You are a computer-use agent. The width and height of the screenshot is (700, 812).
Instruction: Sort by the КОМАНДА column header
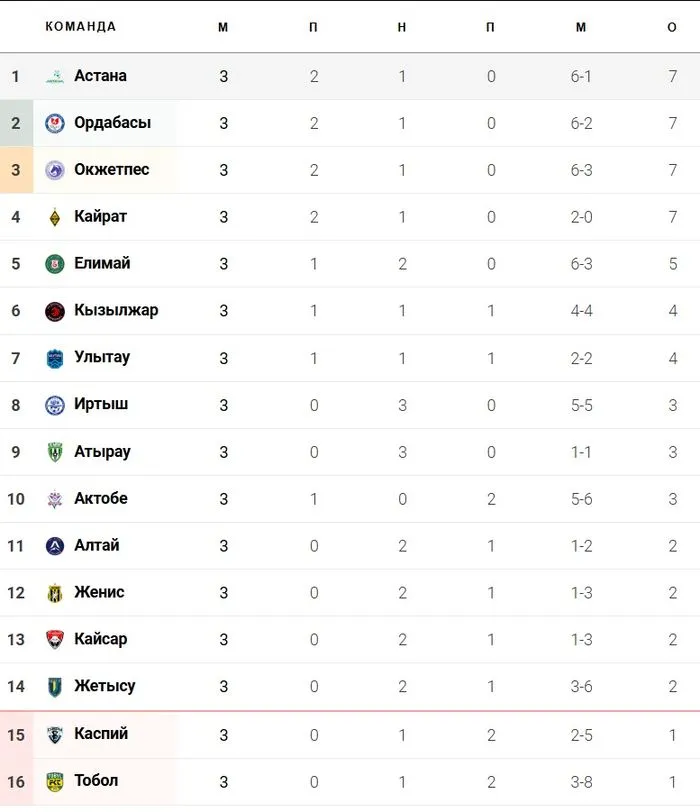81,27
